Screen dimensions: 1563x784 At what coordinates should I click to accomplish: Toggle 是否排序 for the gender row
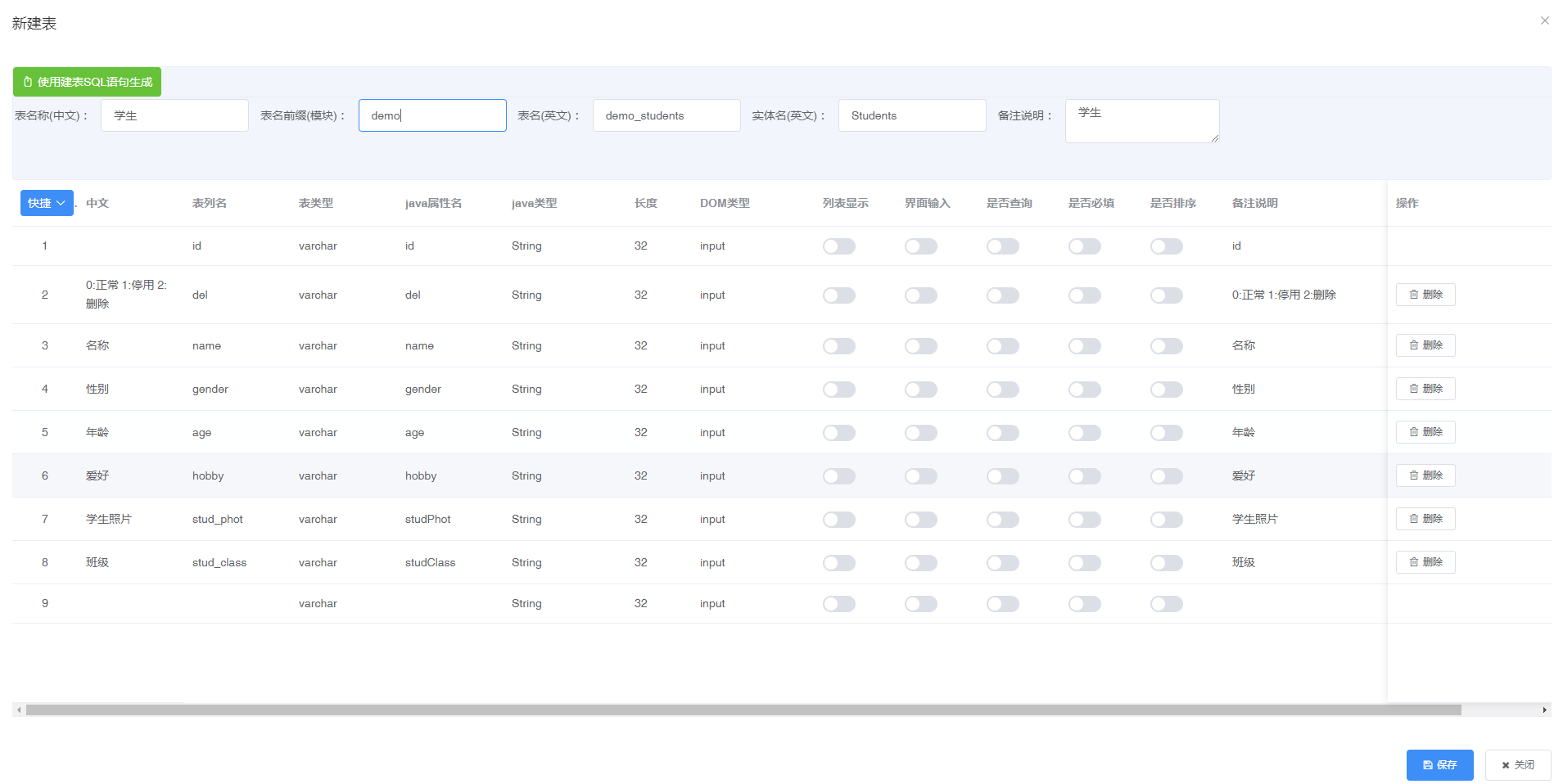[x=1167, y=390]
